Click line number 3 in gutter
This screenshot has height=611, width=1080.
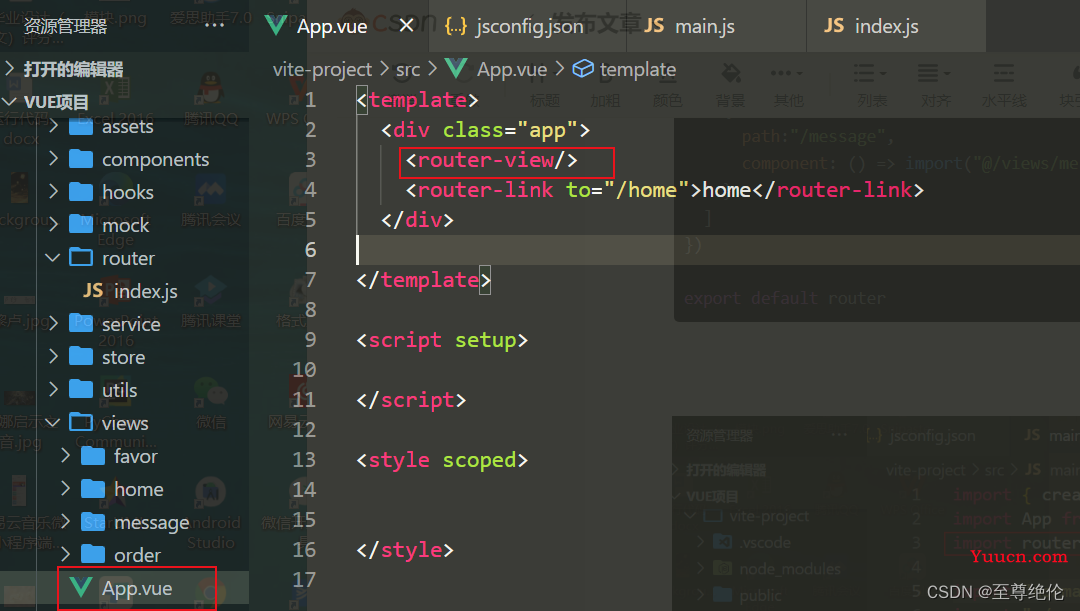(311, 160)
